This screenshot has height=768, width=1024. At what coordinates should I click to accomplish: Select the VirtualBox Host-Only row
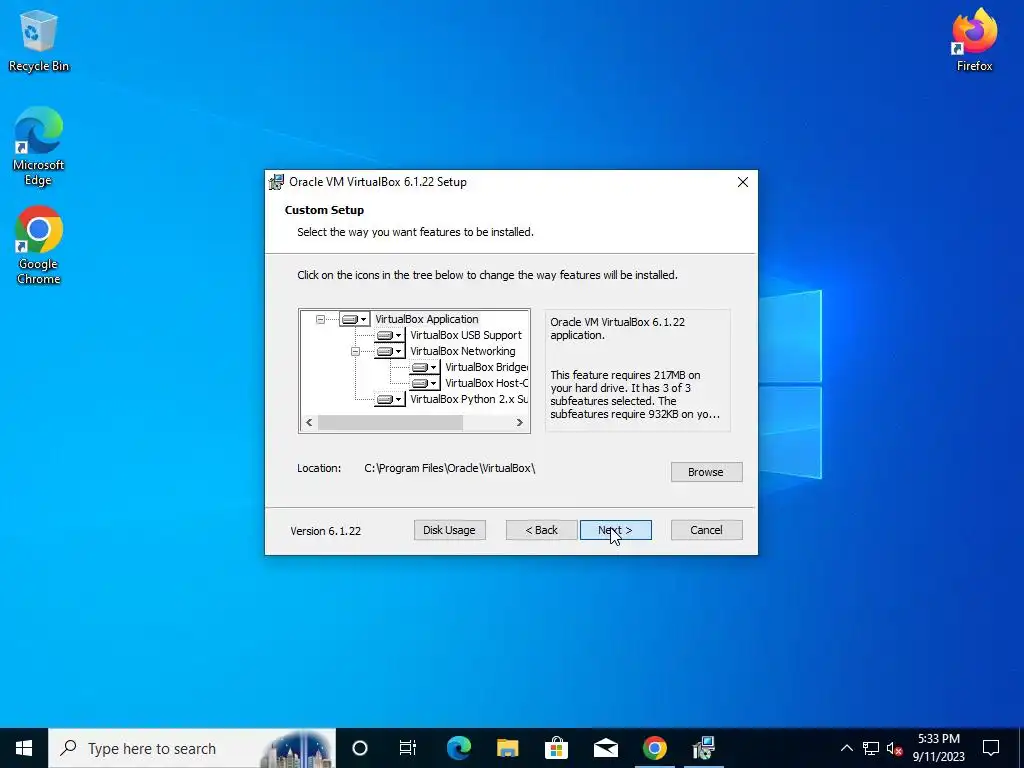click(486, 383)
